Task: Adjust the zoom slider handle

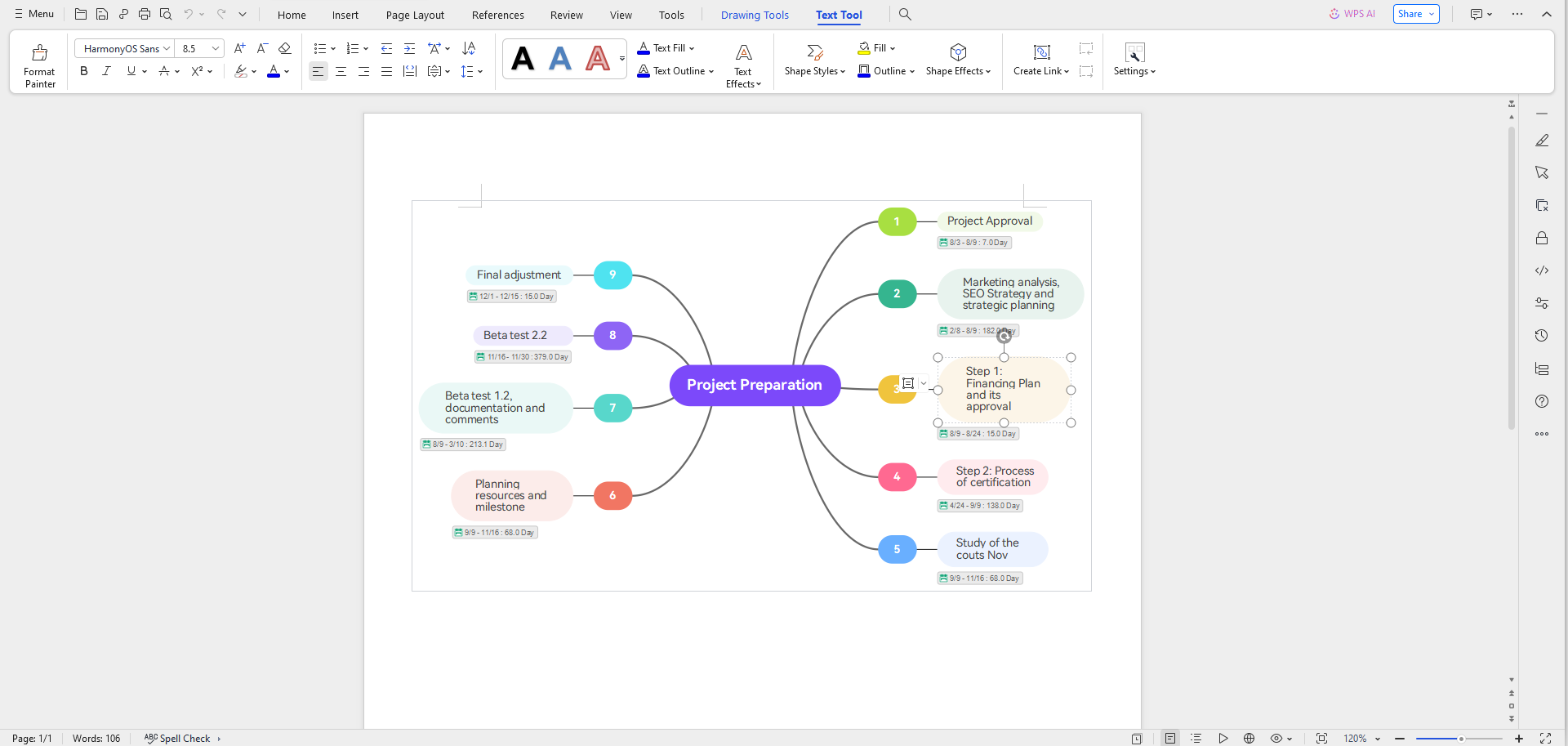Action: [1461, 739]
